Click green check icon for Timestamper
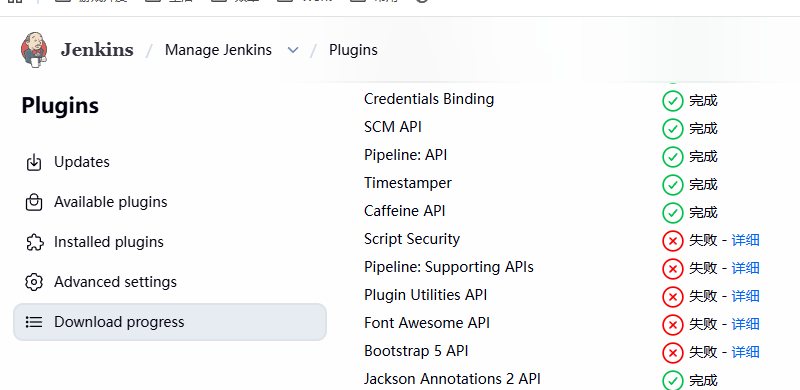 (x=672, y=185)
